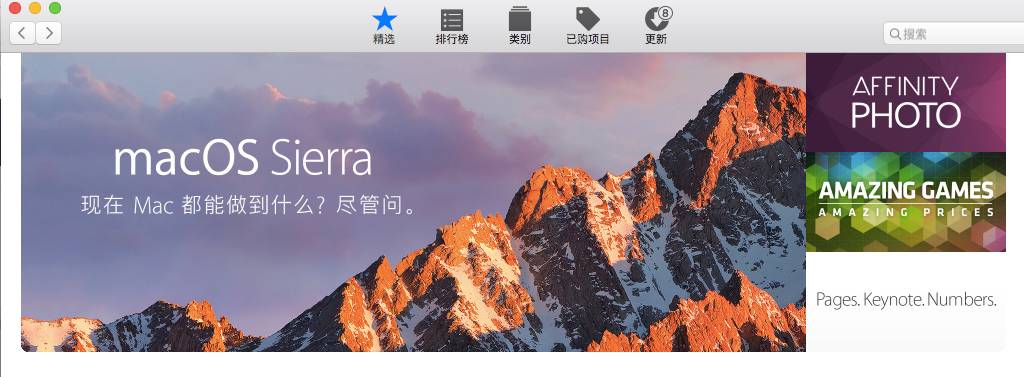Open the macOS Sierra banner
Image resolution: width=1024 pixels, height=377 pixels.
[x=413, y=203]
